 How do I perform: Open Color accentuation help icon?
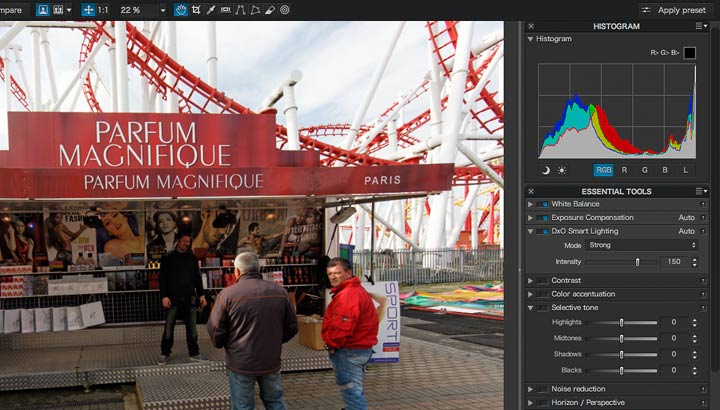(x=703, y=294)
